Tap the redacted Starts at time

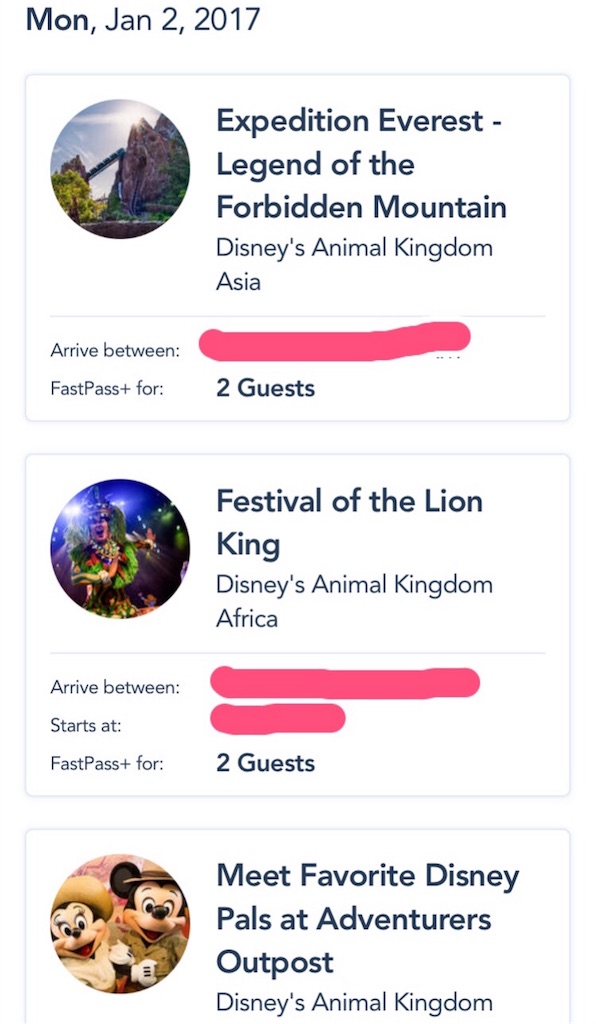[277, 718]
